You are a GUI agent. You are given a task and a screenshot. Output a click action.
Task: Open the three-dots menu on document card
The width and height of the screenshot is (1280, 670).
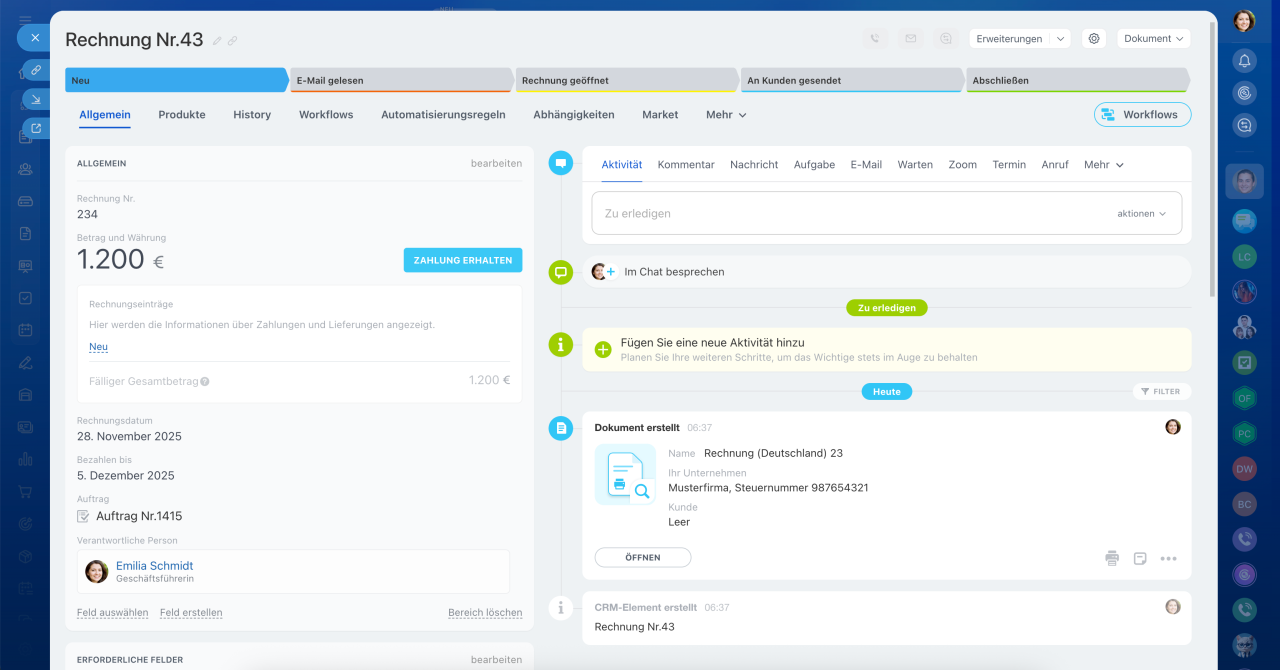(x=1168, y=558)
